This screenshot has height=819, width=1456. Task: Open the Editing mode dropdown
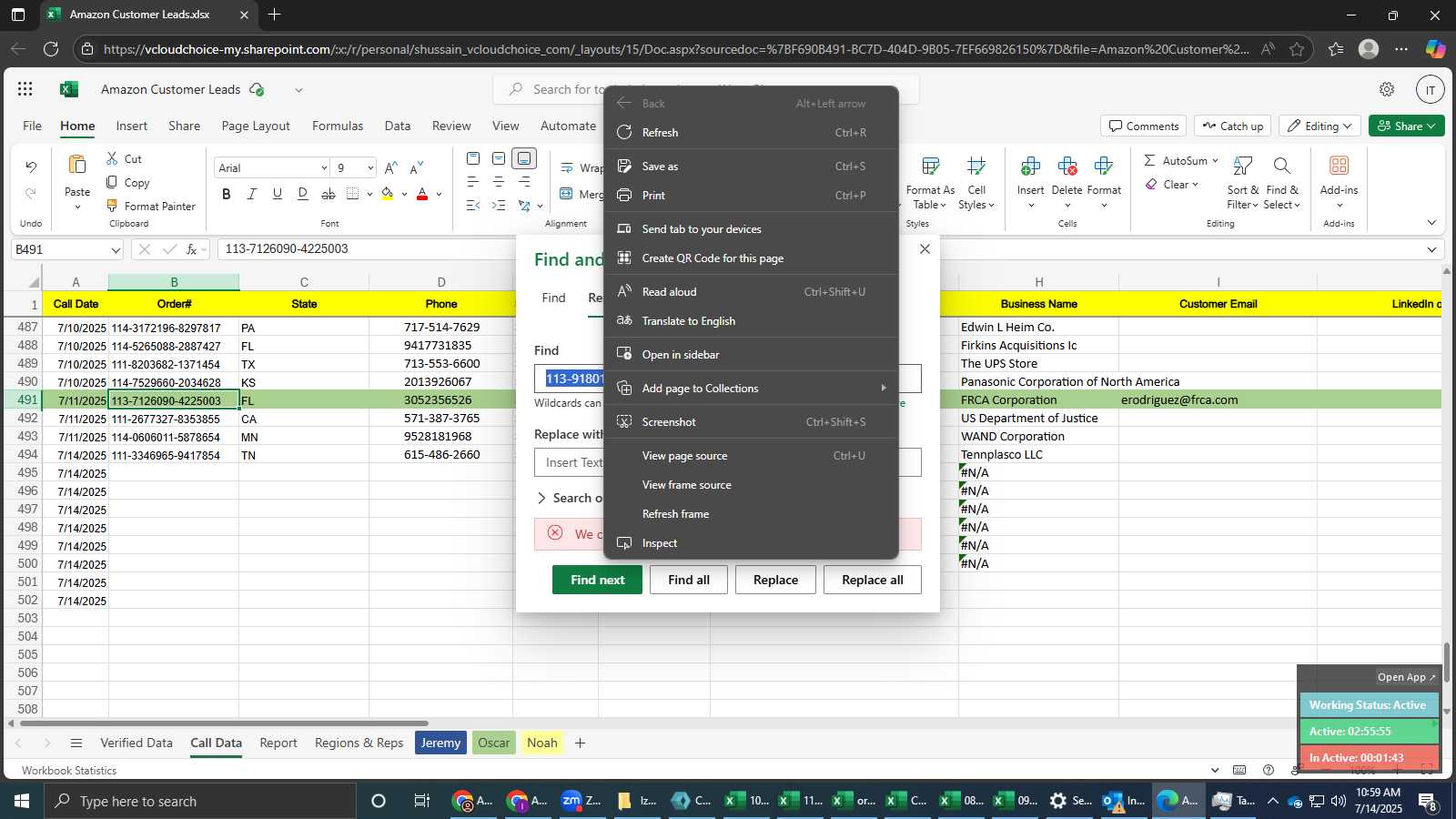[x=1319, y=126]
